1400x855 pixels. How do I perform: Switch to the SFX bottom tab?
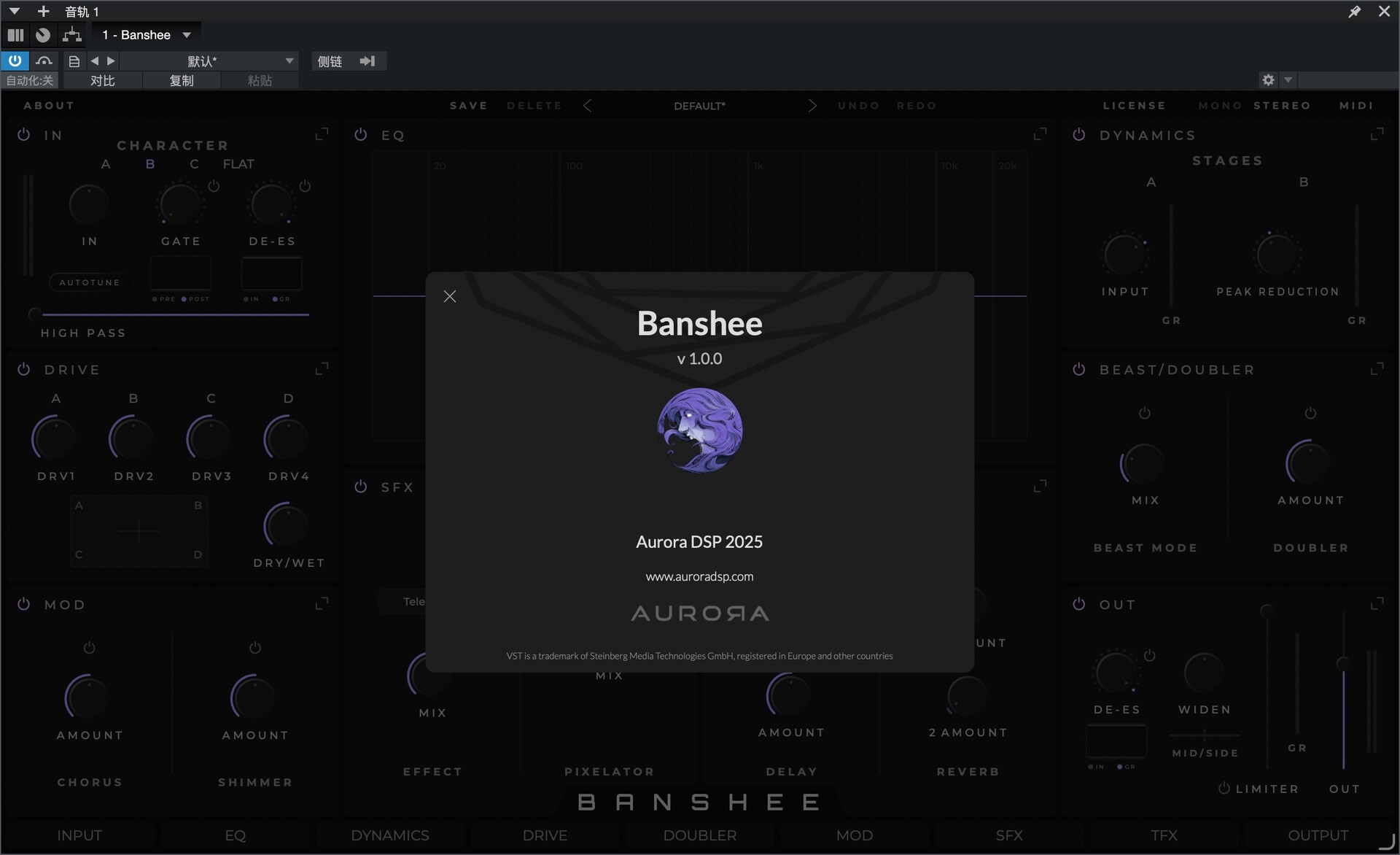1009,835
